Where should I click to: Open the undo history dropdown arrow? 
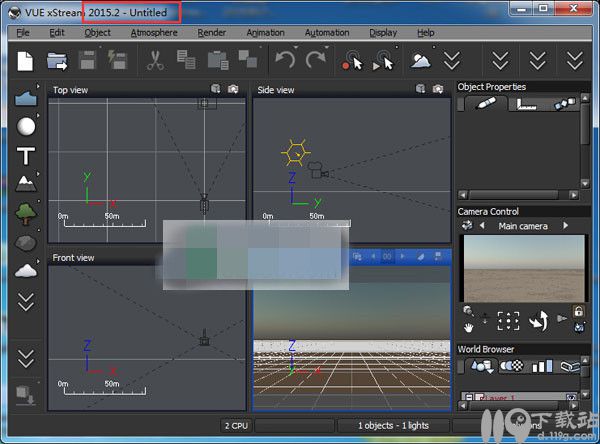pyautogui.click(x=296, y=47)
